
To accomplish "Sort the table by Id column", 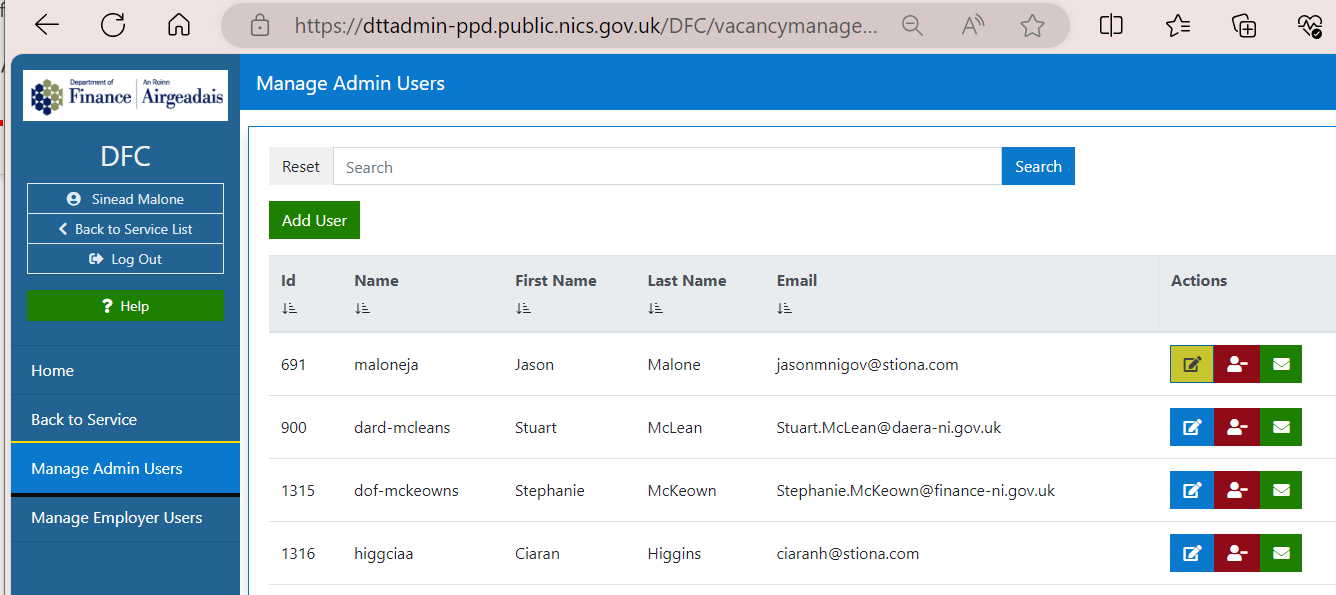I will click(290, 309).
